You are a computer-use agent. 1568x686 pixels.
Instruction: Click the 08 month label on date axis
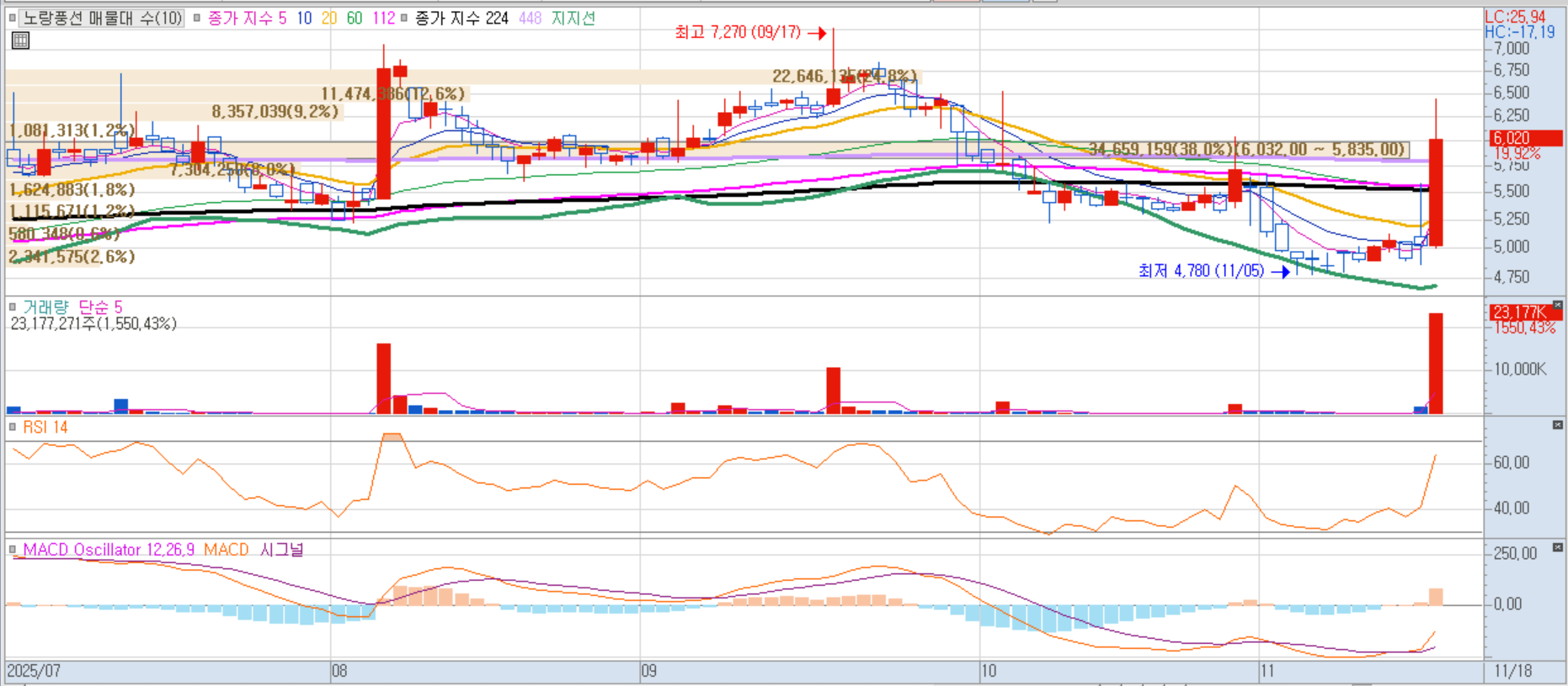339,671
